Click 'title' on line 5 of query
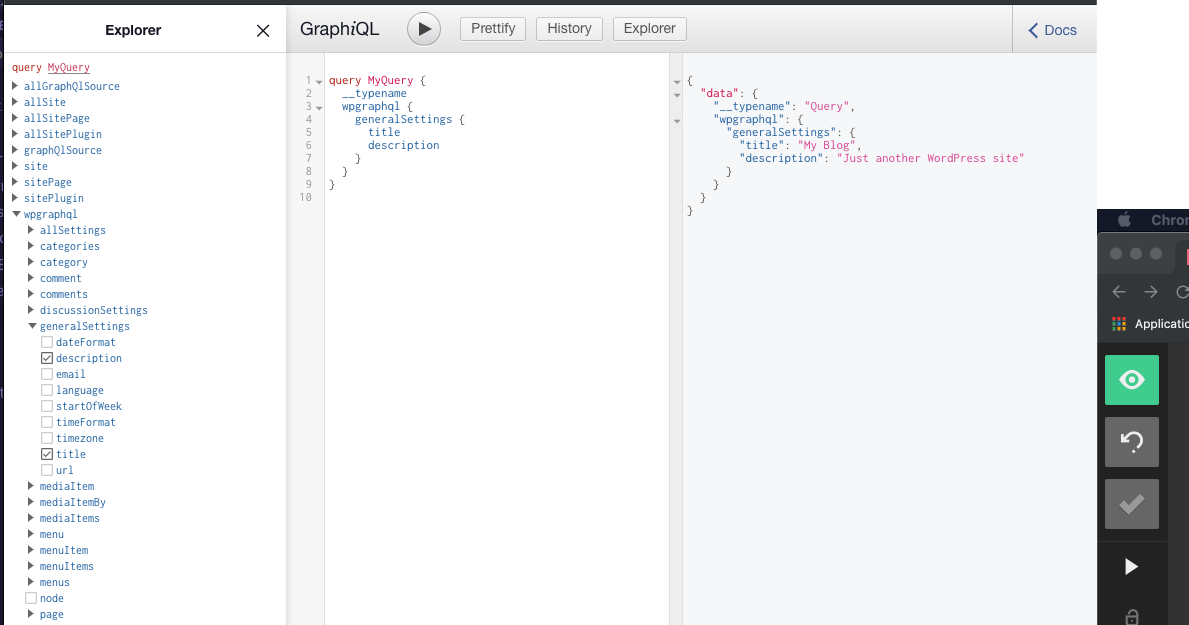The image size is (1189, 625). tap(384, 132)
